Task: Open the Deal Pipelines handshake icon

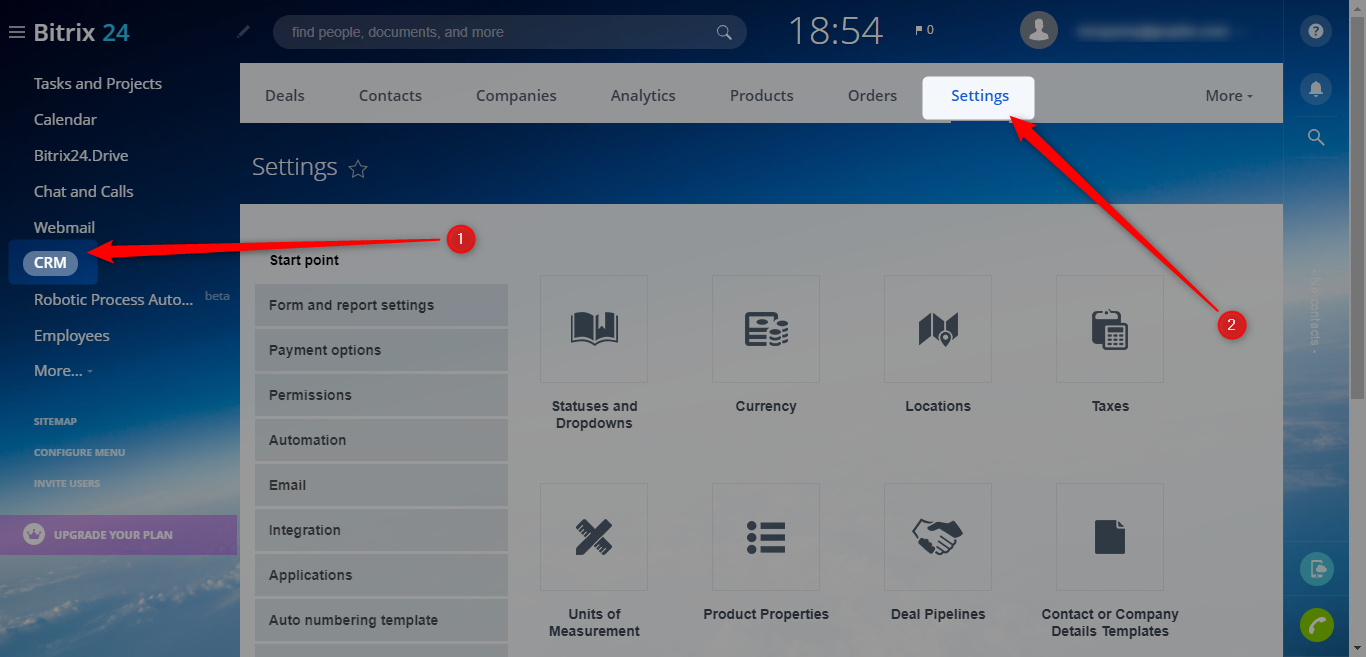Action: pyautogui.click(x=938, y=537)
